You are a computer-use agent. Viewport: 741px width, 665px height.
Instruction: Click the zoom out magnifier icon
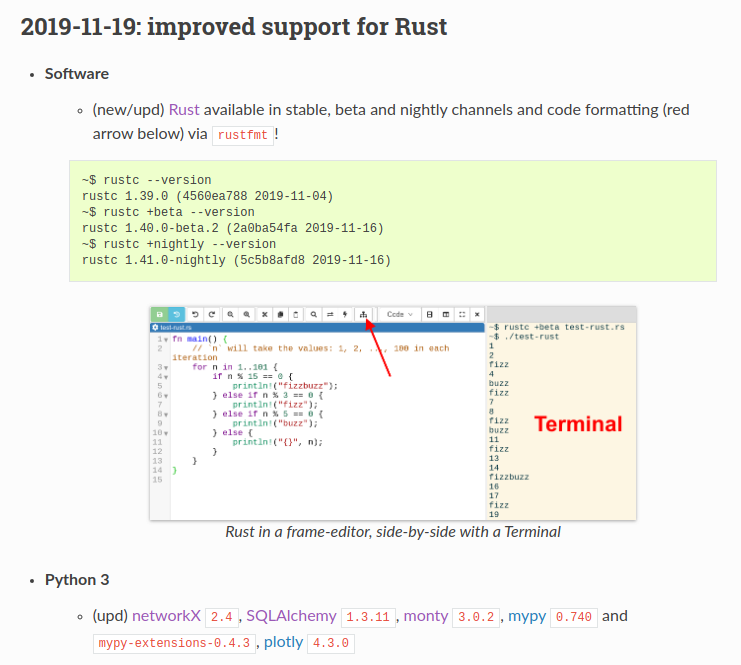point(230,314)
